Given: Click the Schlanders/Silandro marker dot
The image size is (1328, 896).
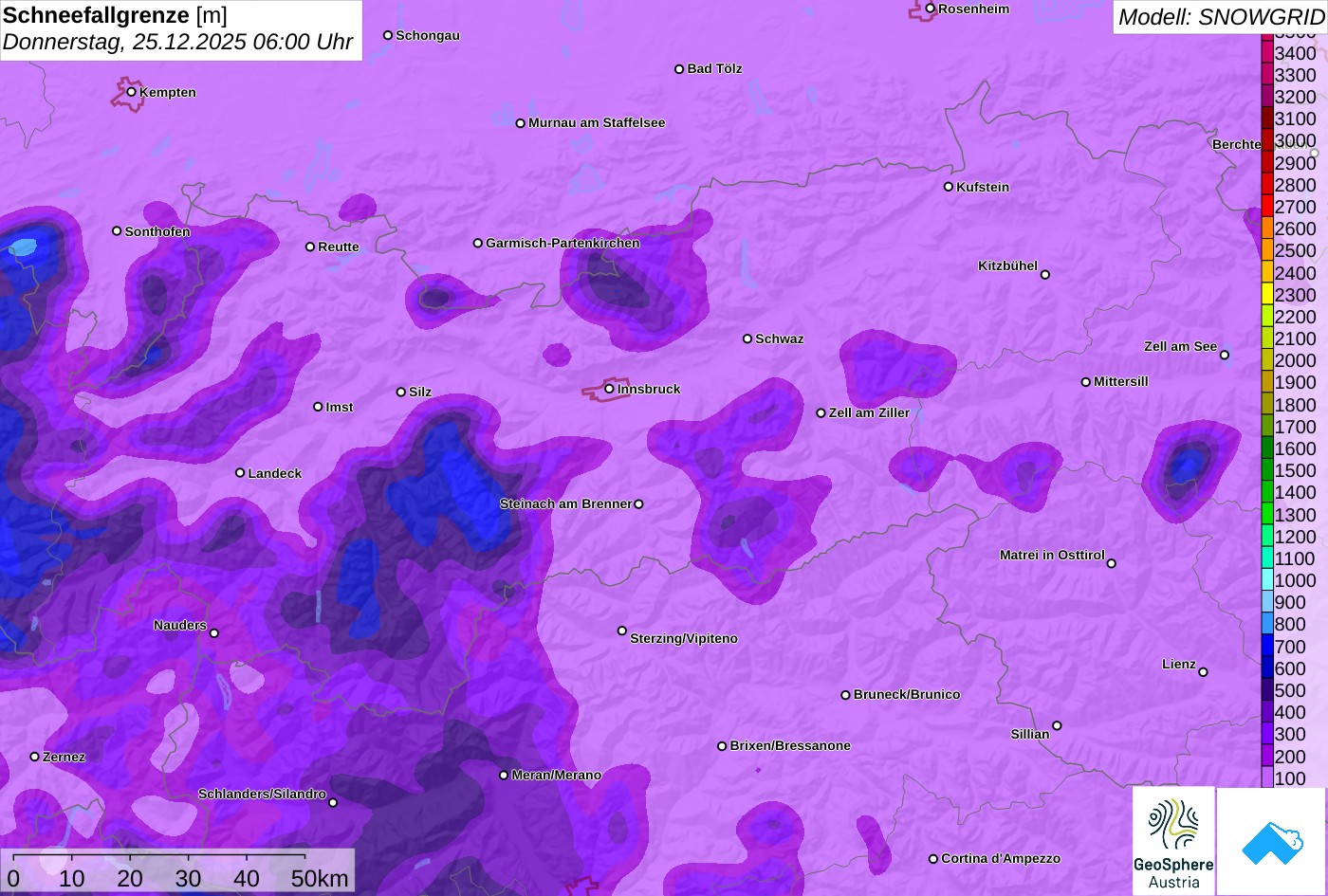Looking at the screenshot, I should (x=333, y=803).
